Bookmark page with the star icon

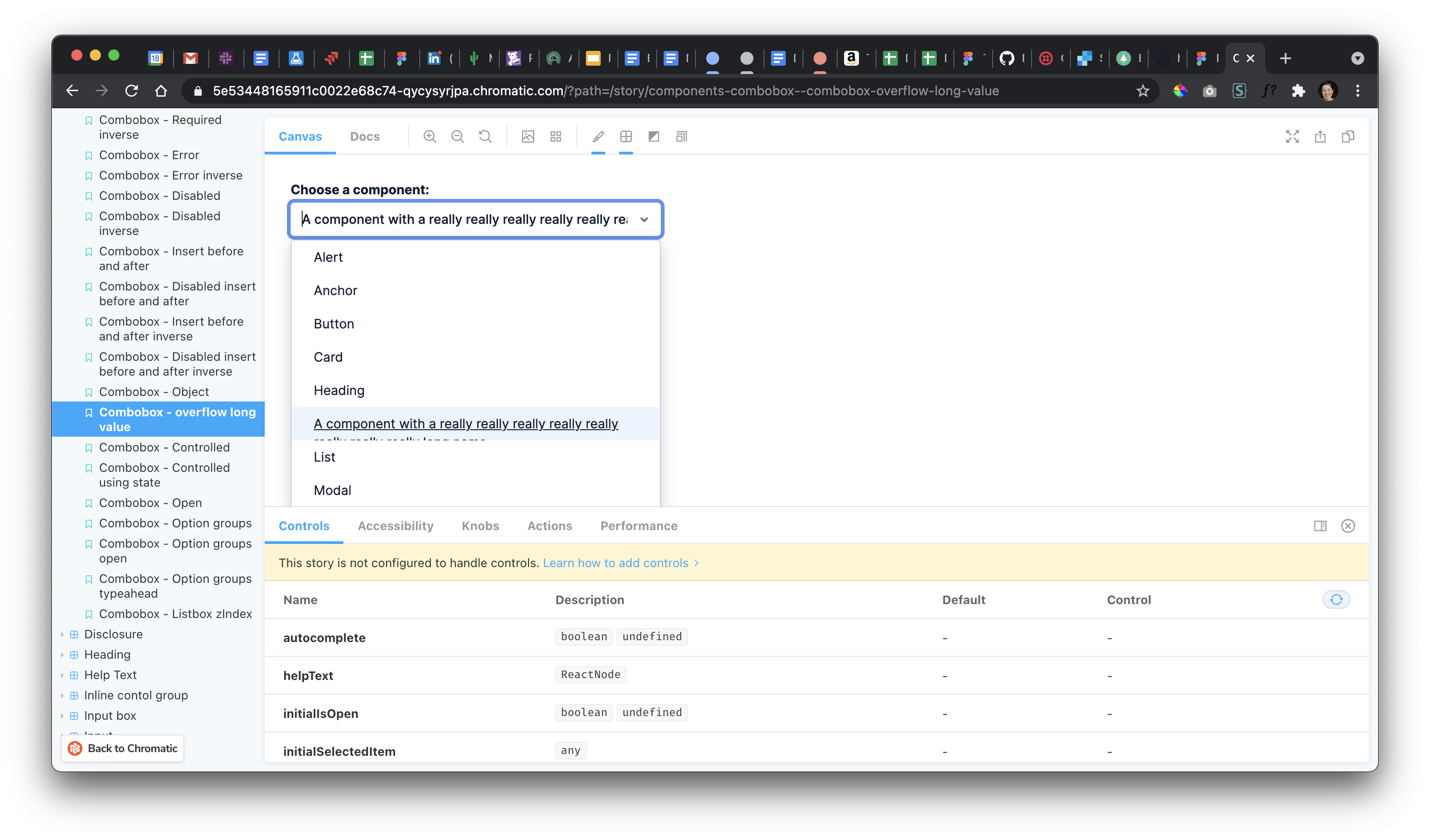coord(1142,91)
